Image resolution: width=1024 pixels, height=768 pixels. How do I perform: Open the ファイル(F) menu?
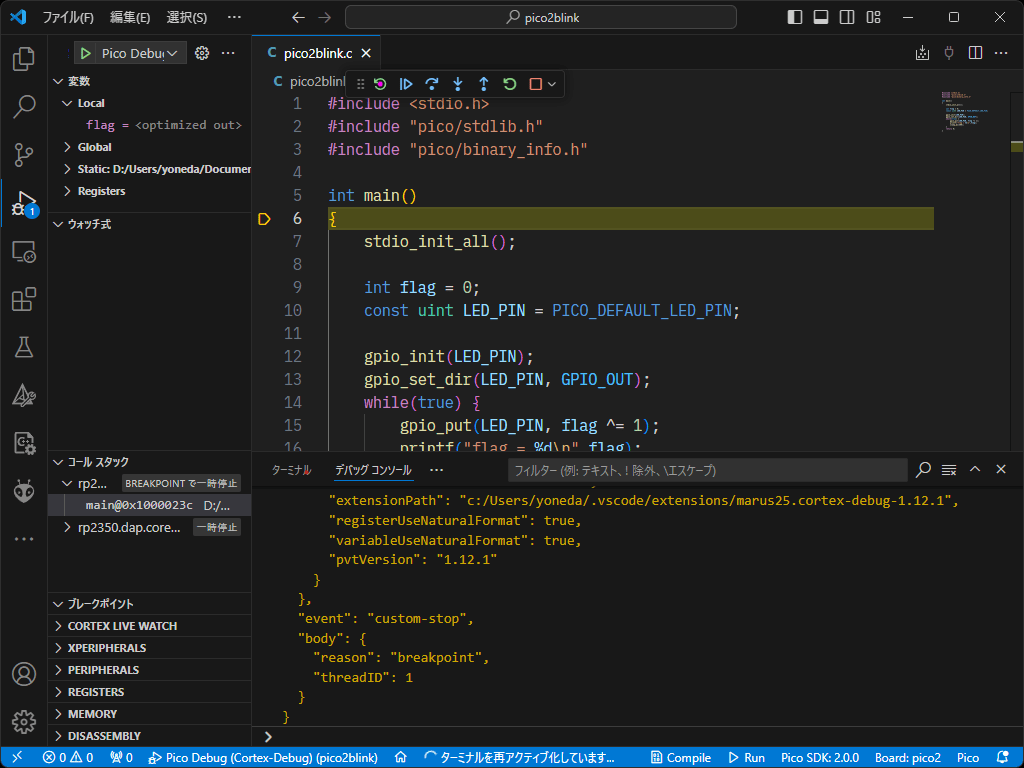point(68,18)
